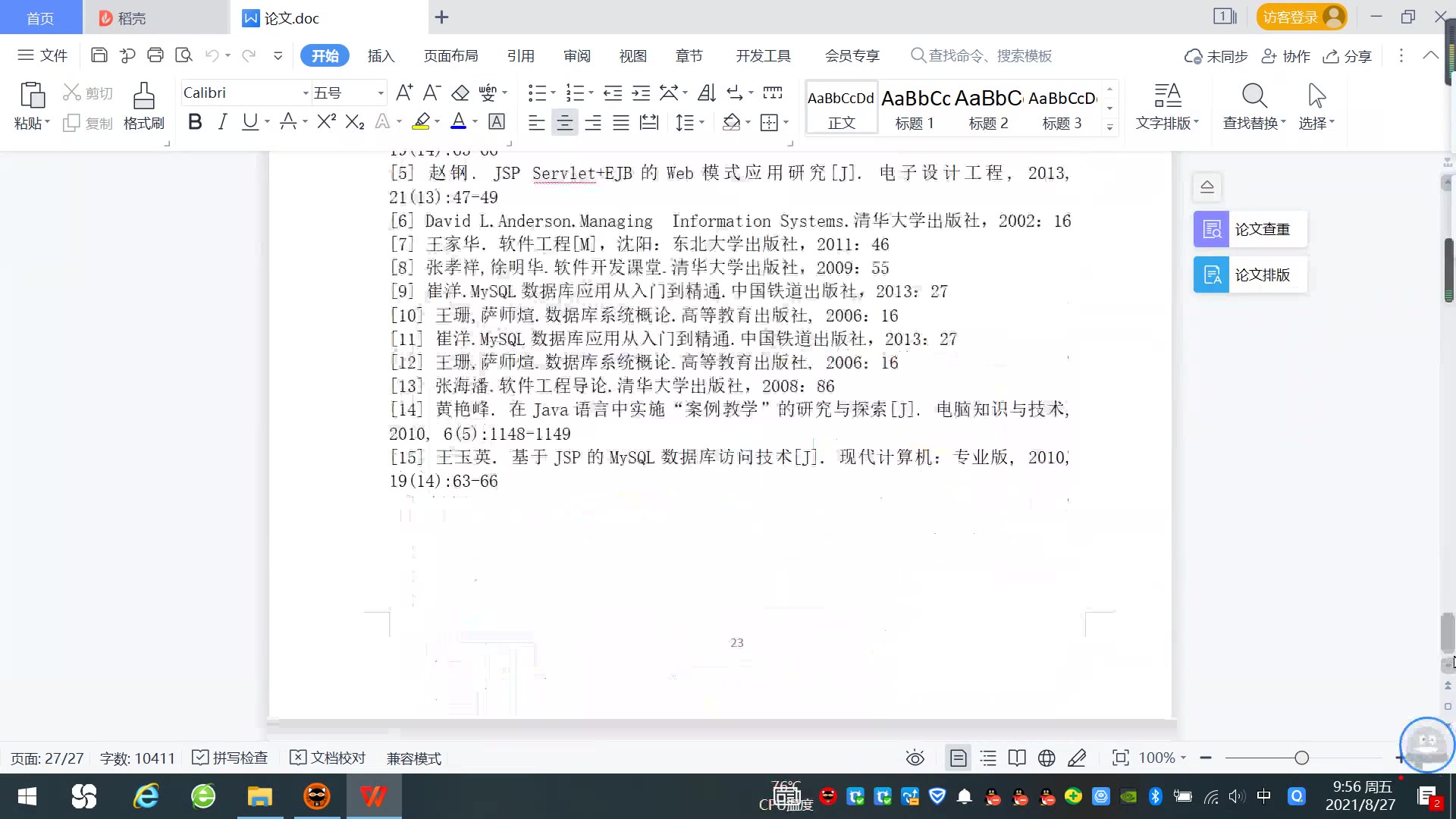Switch to the 页面布局 ribbon tab
This screenshot has height=819, width=1456.
[x=450, y=55]
